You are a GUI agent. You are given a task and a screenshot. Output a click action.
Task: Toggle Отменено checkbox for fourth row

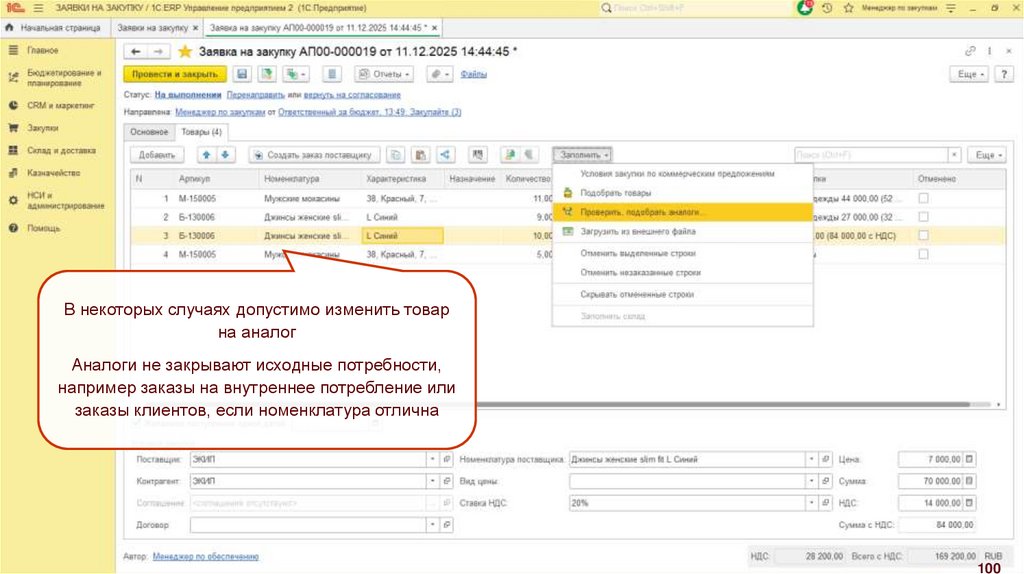point(923,254)
